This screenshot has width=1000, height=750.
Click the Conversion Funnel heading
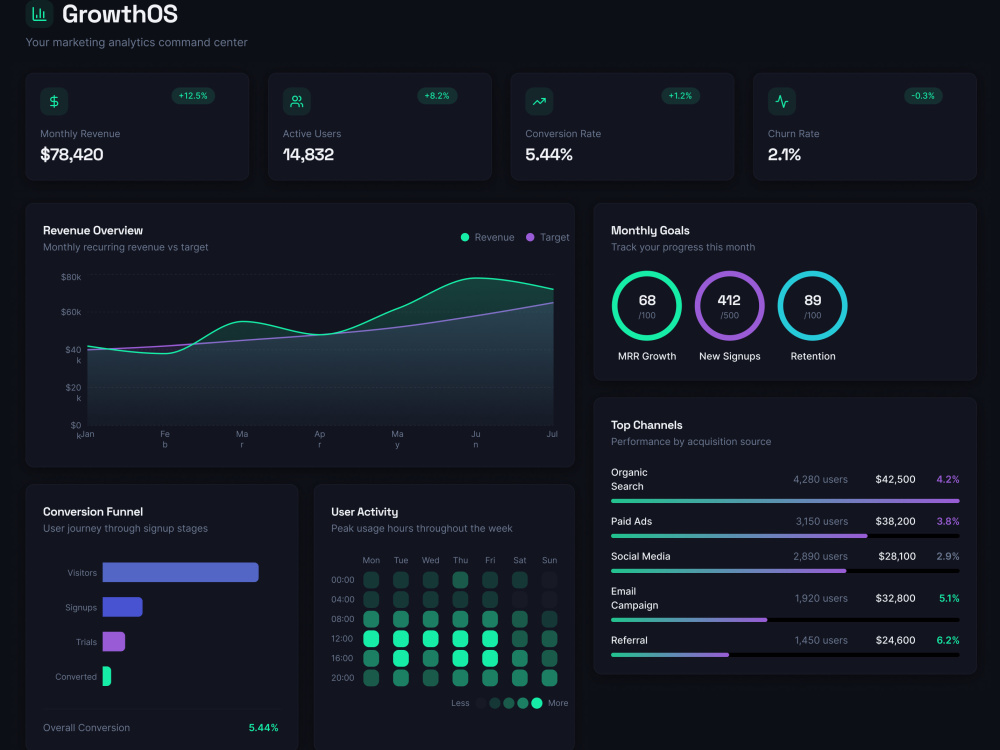93,512
